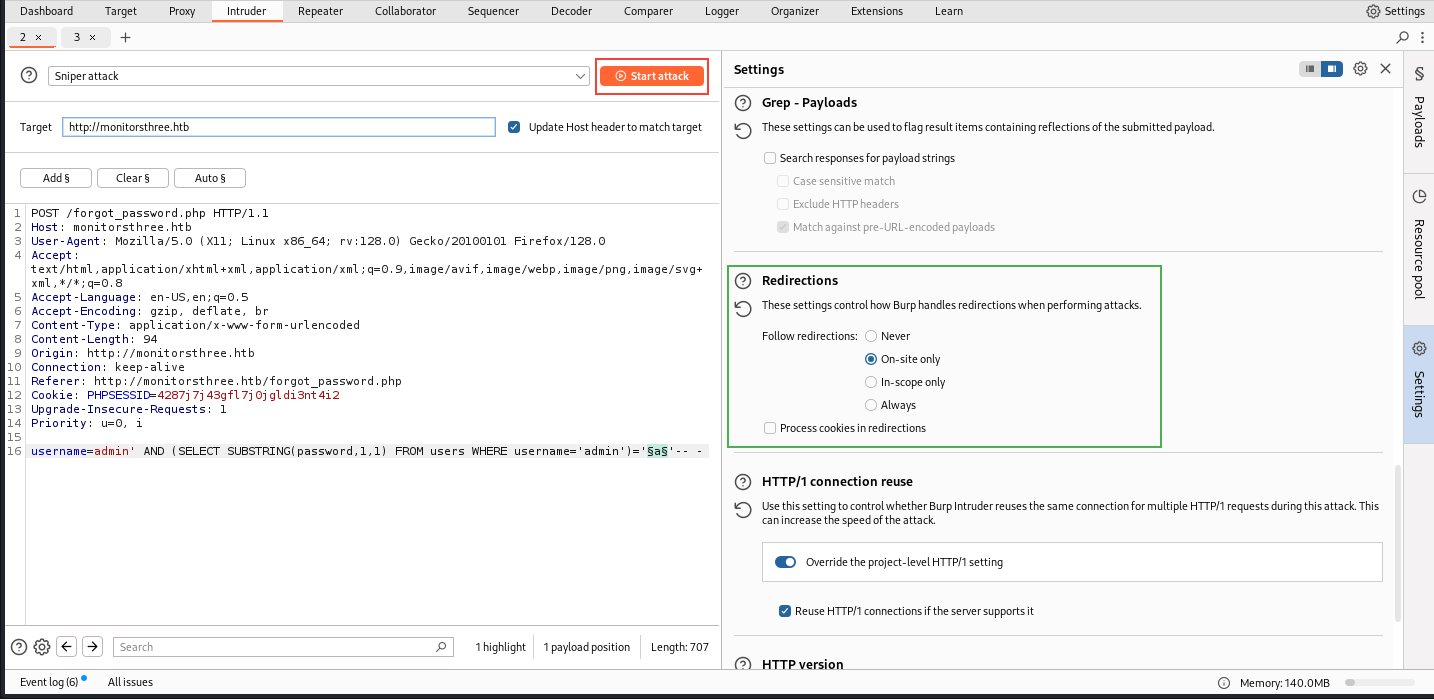The width and height of the screenshot is (1434, 700).
Task: Add a new Intruder tab with the plus button
Action: pos(125,37)
